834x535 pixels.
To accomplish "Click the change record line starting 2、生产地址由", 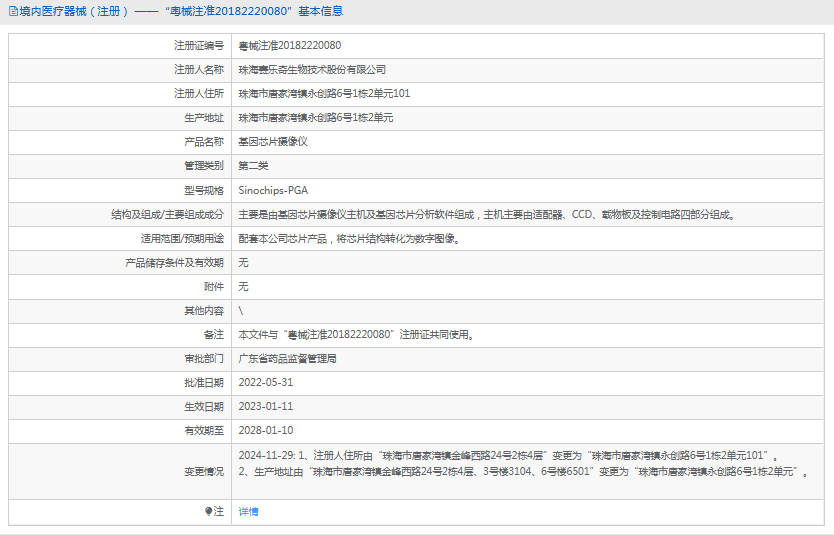I will 524,472.
